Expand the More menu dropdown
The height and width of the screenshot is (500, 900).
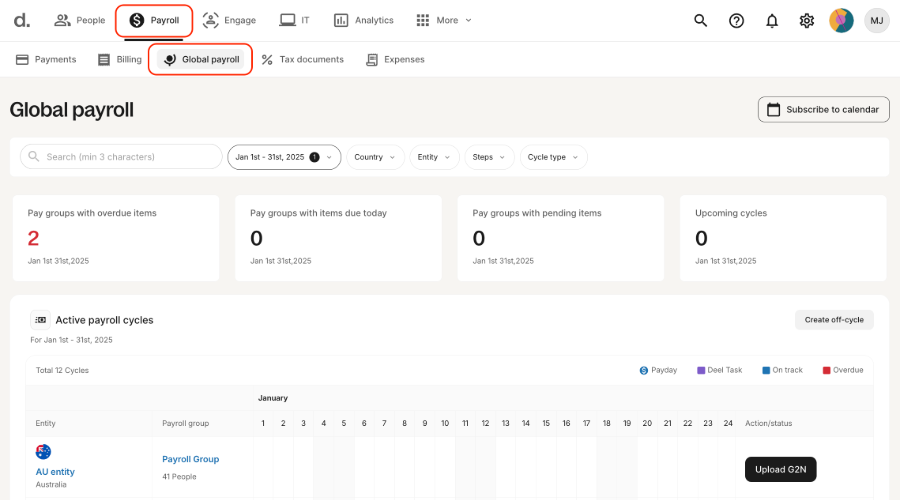click(443, 20)
